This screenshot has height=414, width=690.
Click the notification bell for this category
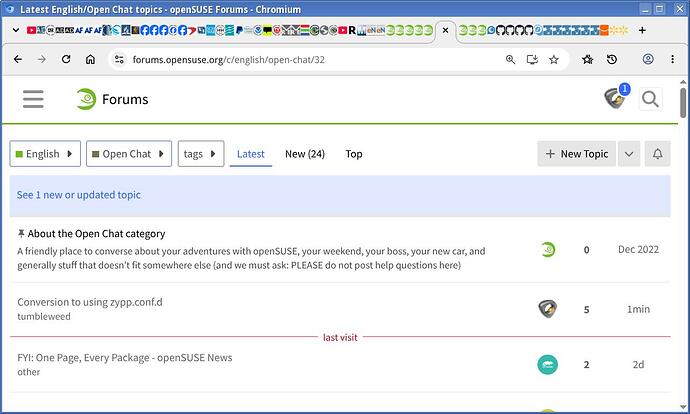coord(657,154)
